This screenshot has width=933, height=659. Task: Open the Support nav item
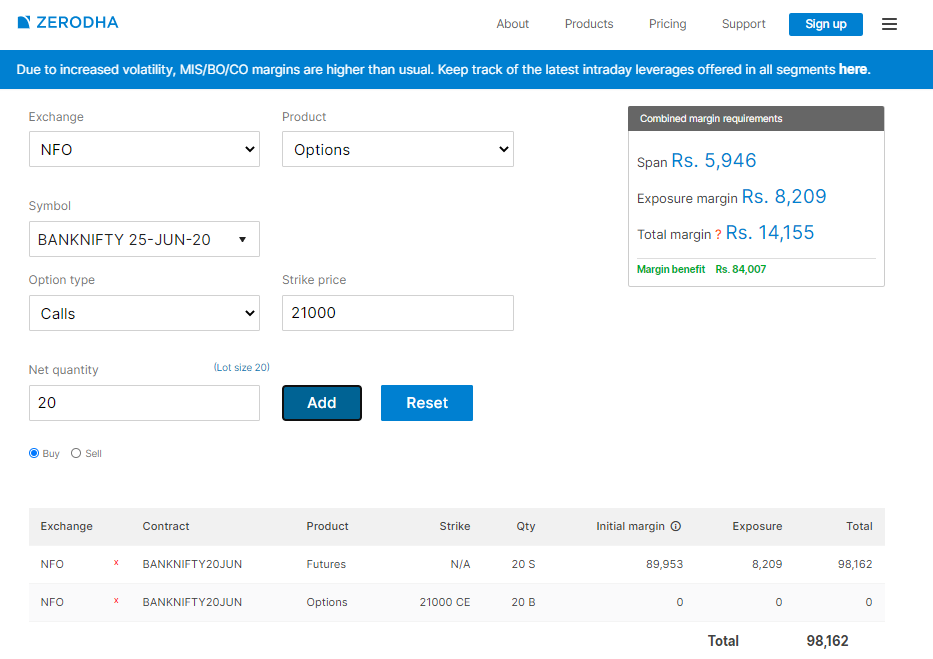[x=743, y=24]
